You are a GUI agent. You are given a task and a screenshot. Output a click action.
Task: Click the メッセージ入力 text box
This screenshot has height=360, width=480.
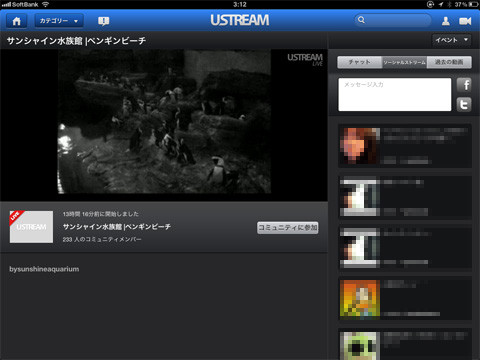(x=395, y=94)
